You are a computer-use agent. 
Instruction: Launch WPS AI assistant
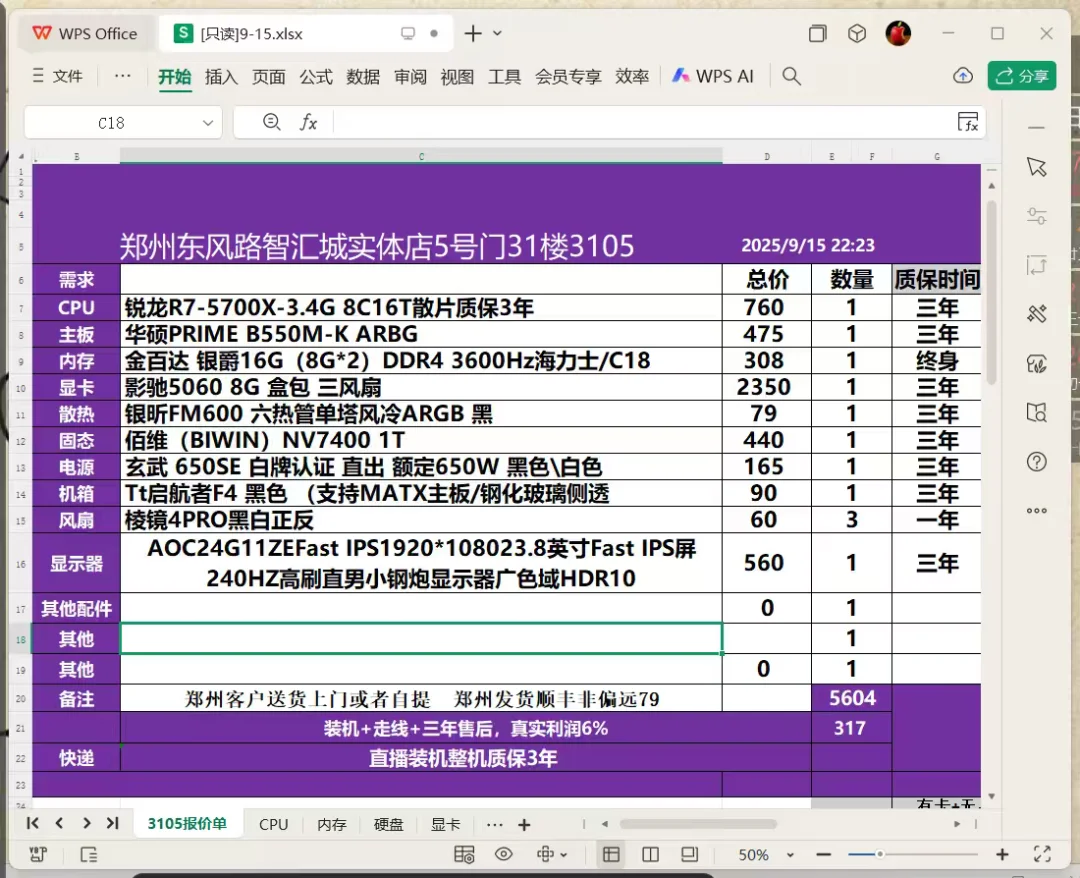[x=713, y=76]
